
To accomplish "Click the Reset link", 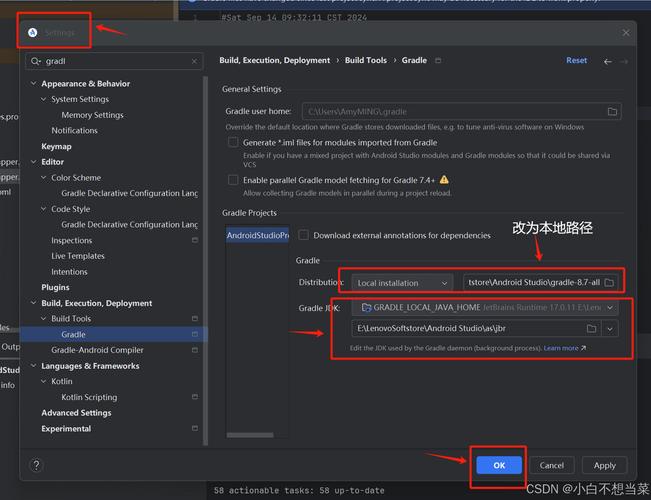I will tap(576, 61).
